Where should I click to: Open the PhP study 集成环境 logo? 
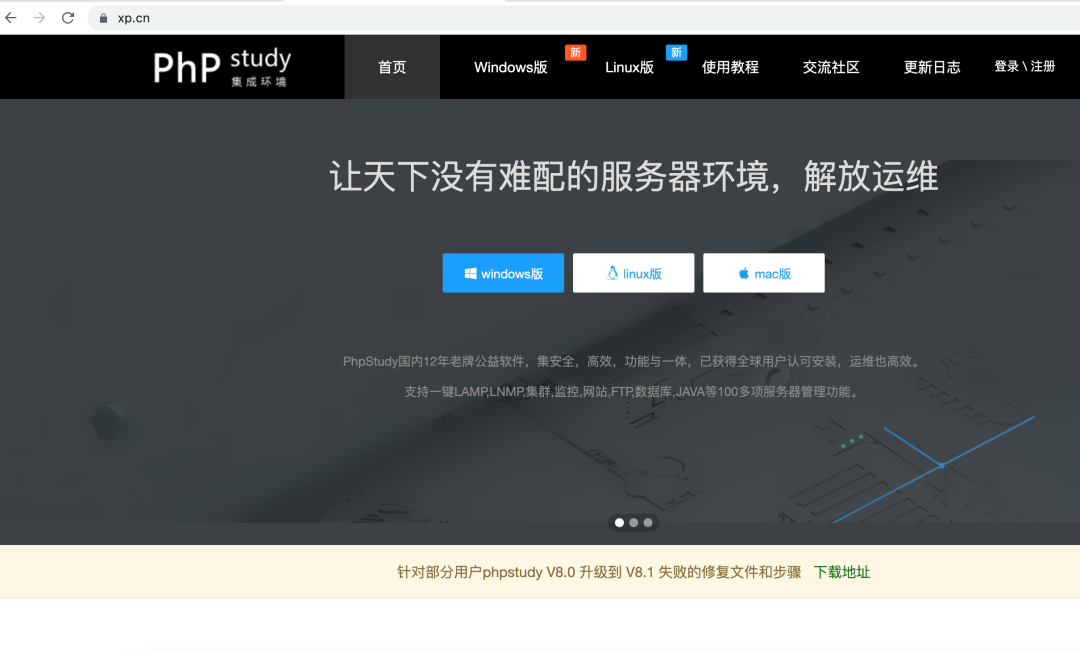pos(220,66)
